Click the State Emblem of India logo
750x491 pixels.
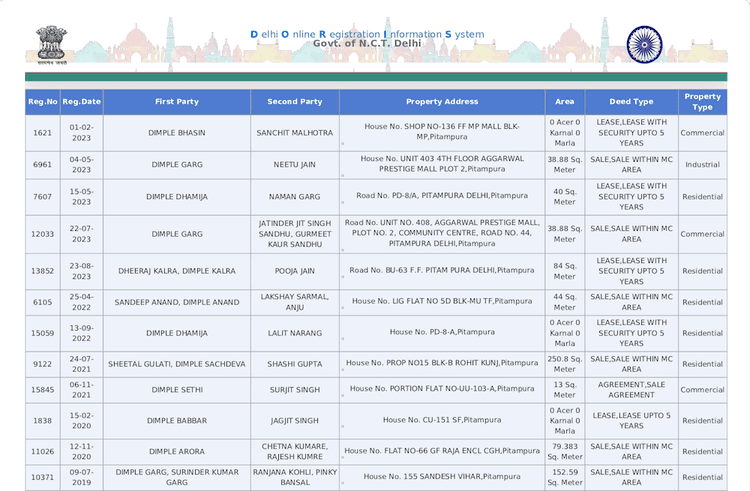tap(49, 43)
